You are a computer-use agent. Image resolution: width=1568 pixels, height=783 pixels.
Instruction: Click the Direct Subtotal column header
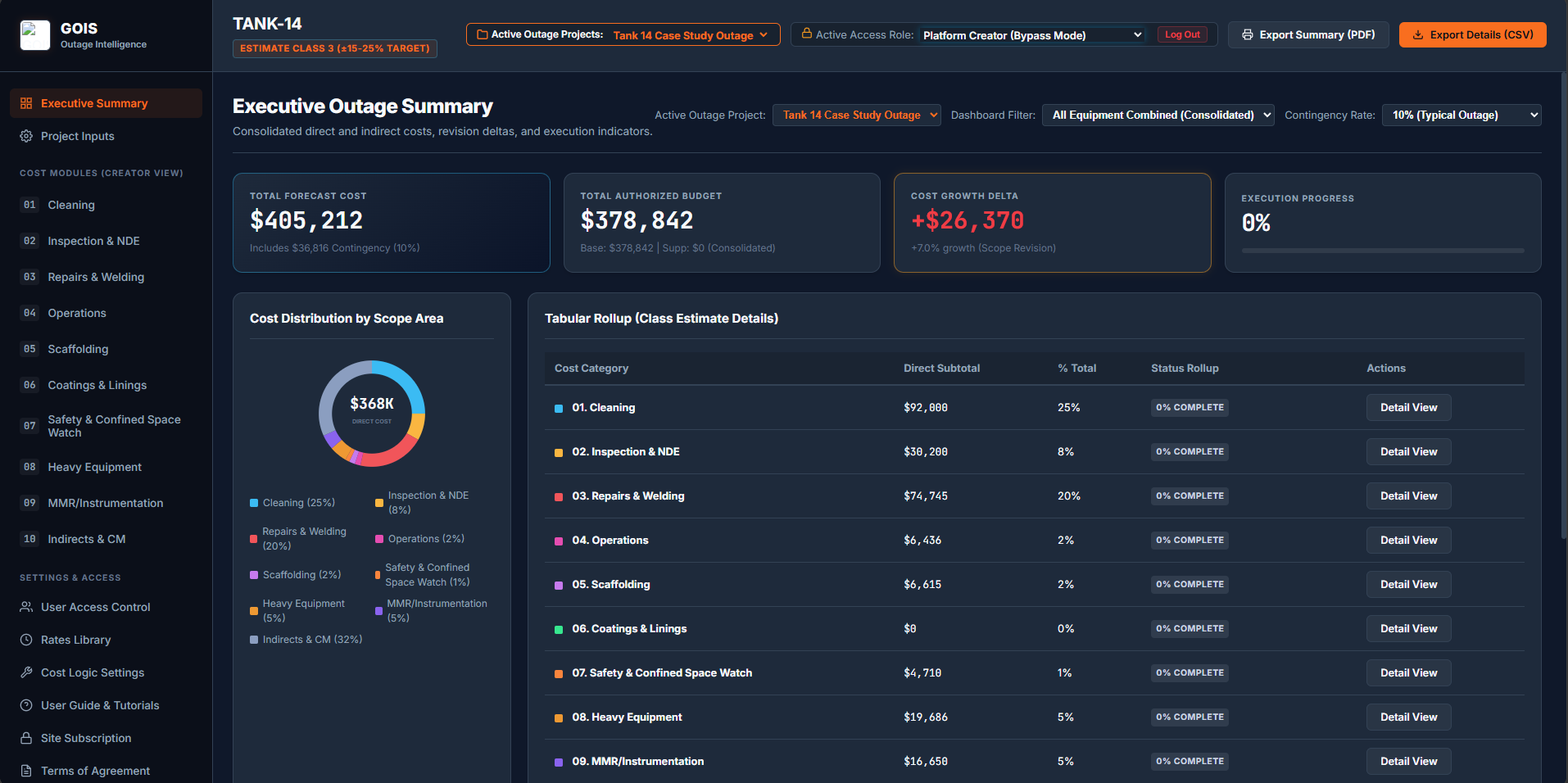coord(941,369)
